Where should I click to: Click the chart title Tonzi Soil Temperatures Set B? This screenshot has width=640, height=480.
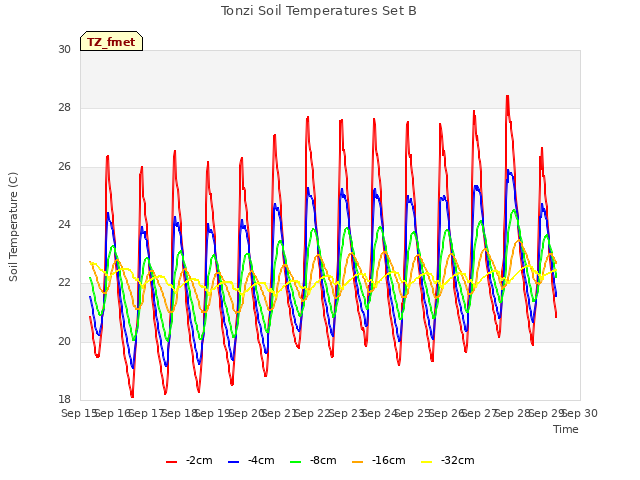318,11
